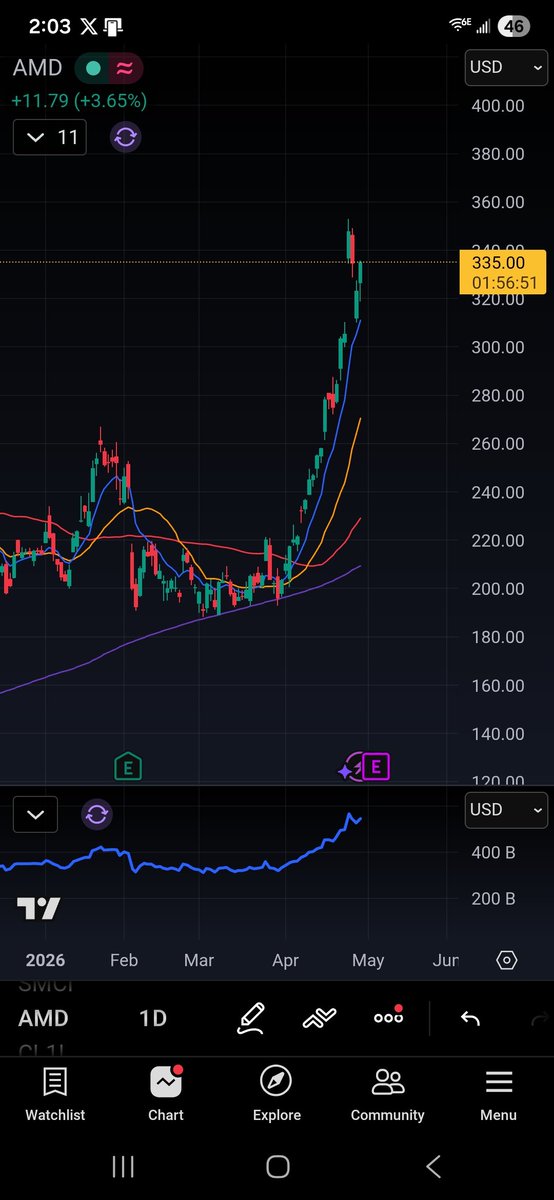Tap the Apr label on time axis
This screenshot has height=1200, width=554.
click(285, 960)
